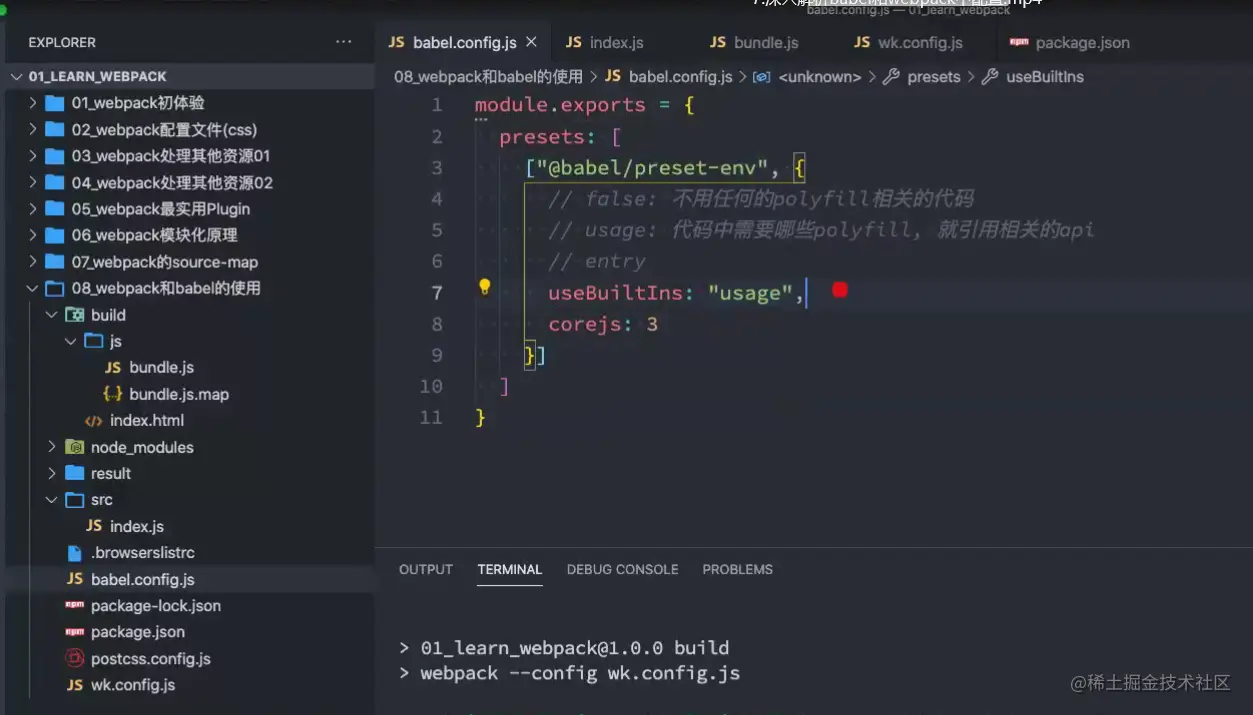The width and height of the screenshot is (1253, 715).
Task: Expand the 02_webpack配置文件(css) folder
Action: (33, 129)
